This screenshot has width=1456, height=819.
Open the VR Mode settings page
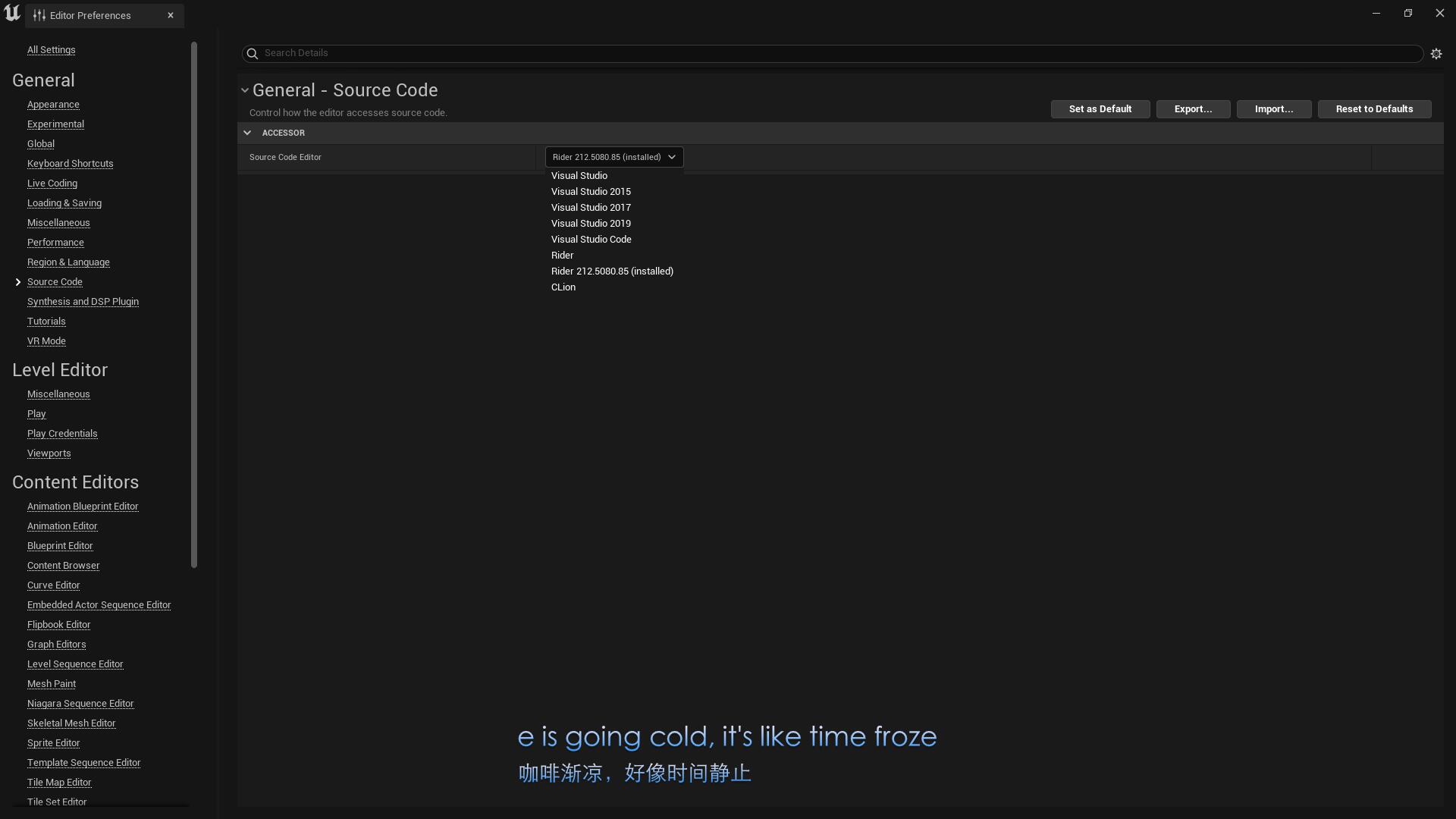click(x=45, y=340)
